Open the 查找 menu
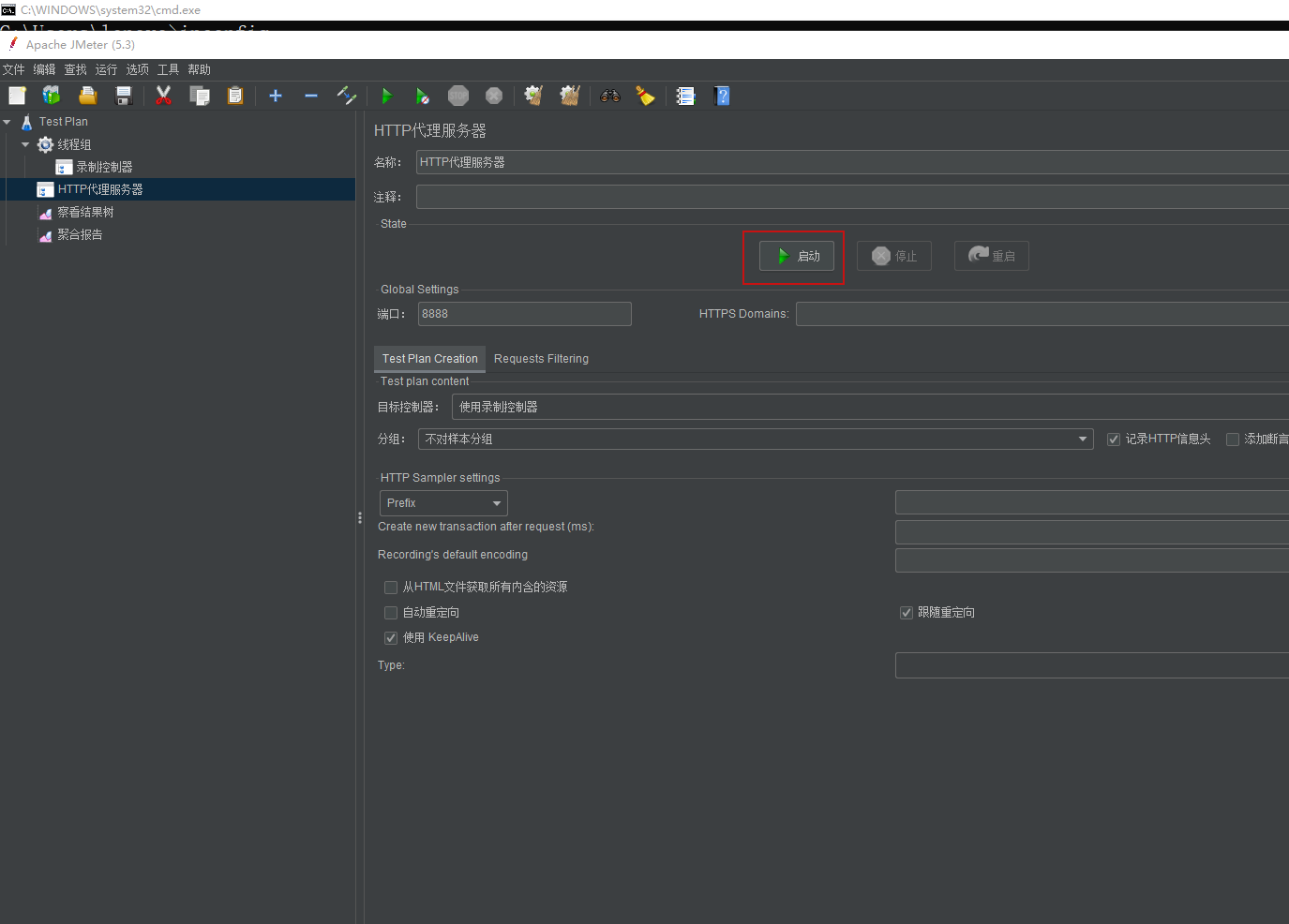This screenshot has height=924, width=1289. tap(76, 69)
